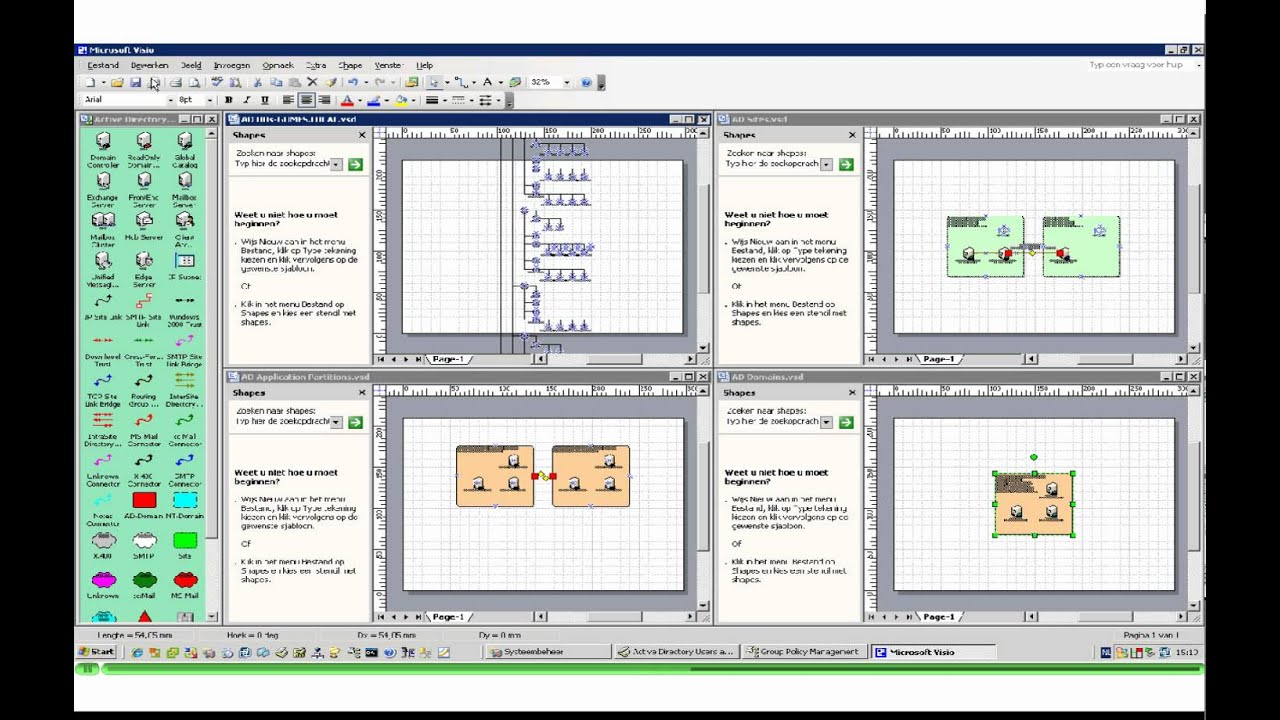Expand shape search dropdown in AD Domains window
This screenshot has height=720, width=1280.
[827, 422]
